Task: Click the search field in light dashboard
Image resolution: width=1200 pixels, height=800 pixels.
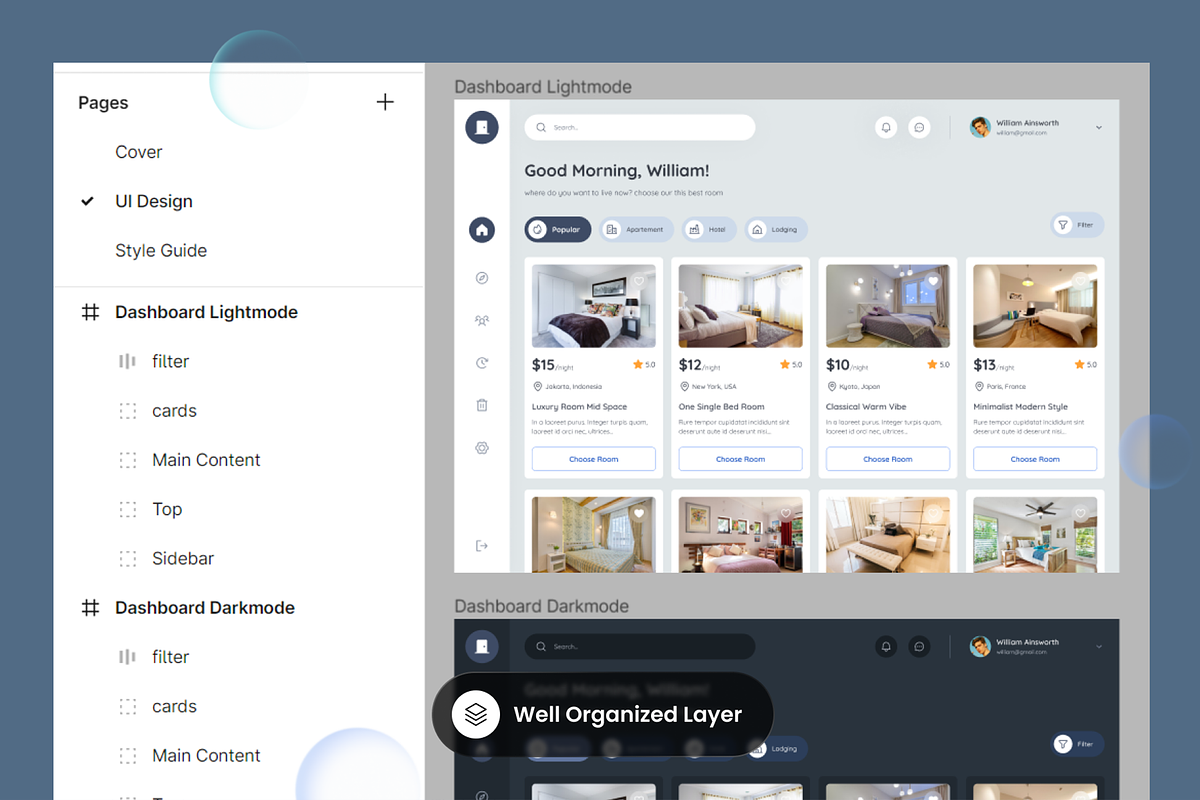Action: pyautogui.click(x=640, y=127)
